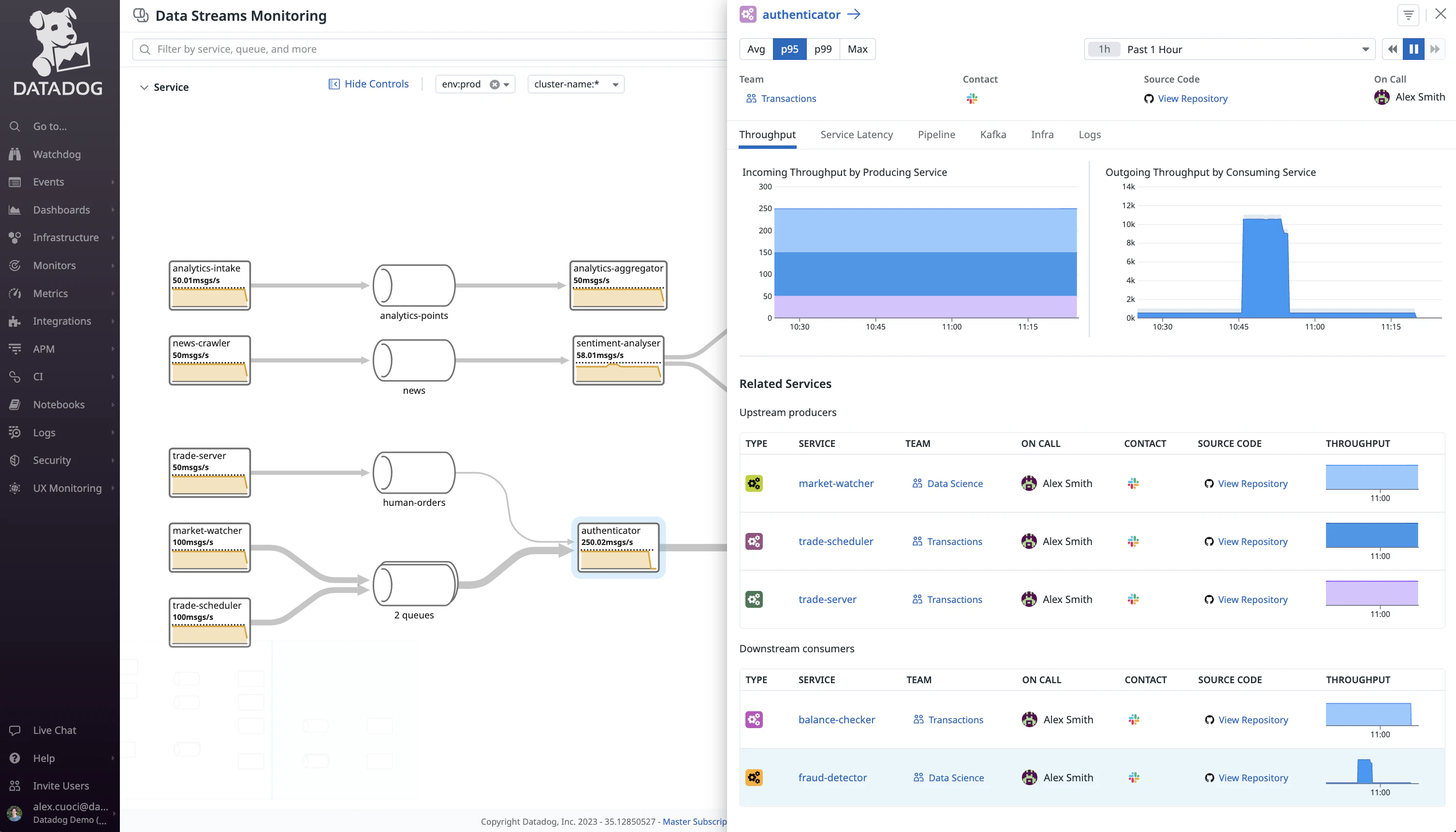Click Hide Controls above the stream map
The image size is (1456, 832).
pos(376,84)
